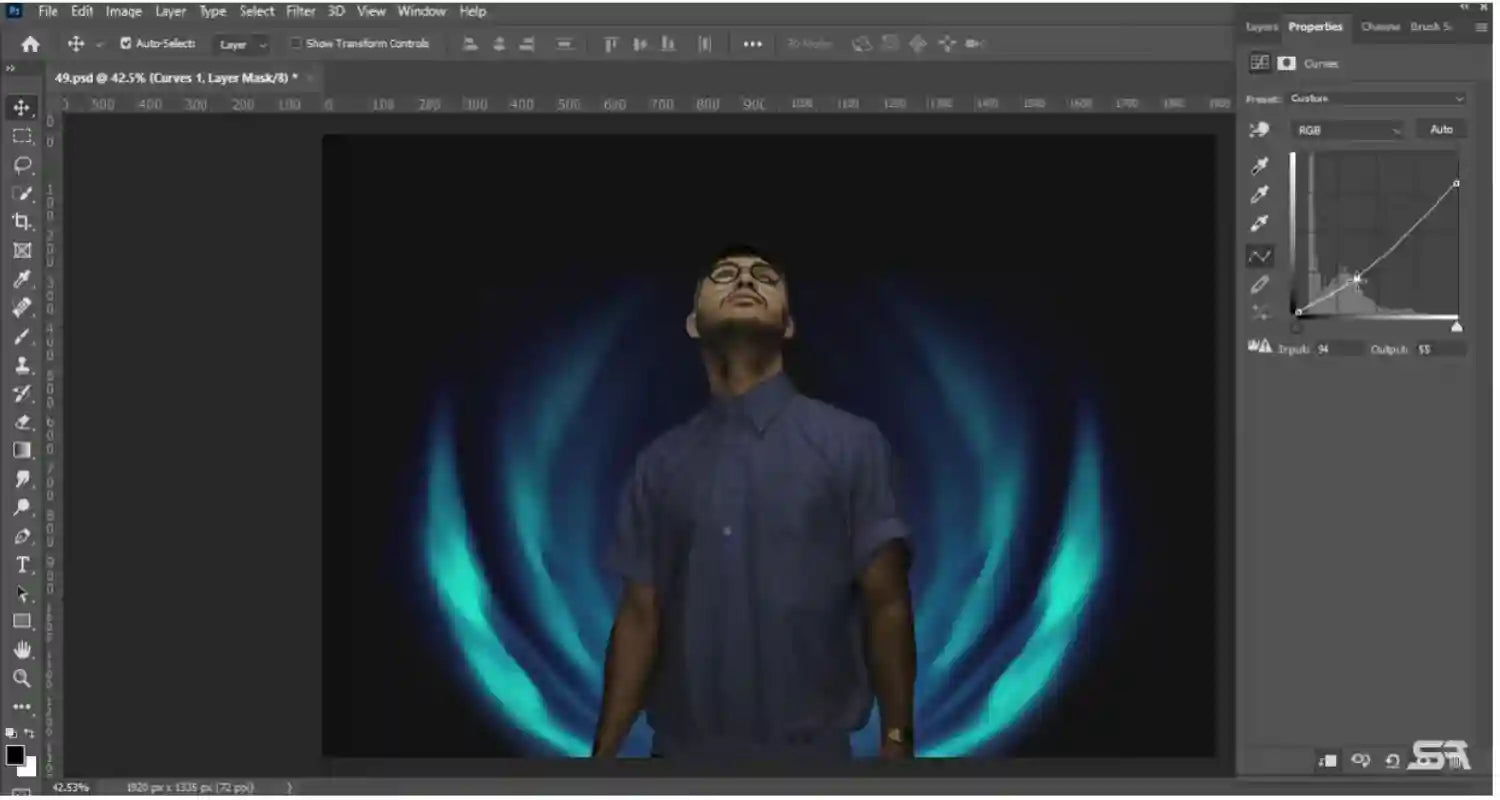Open the Move tool preset picker arrow
The image size is (1500, 800).
(x=99, y=45)
